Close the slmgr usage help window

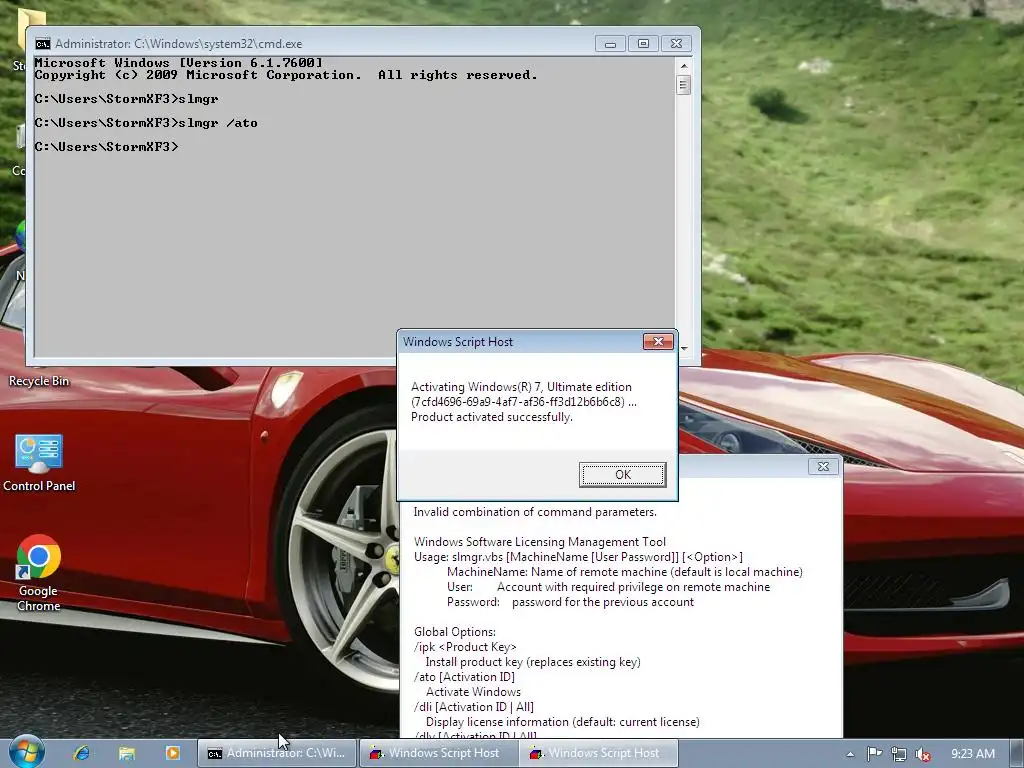(x=824, y=466)
